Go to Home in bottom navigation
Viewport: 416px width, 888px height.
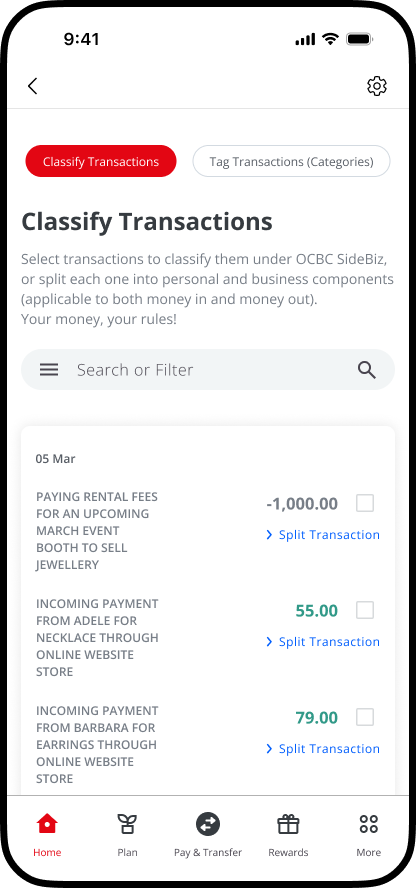pos(47,835)
